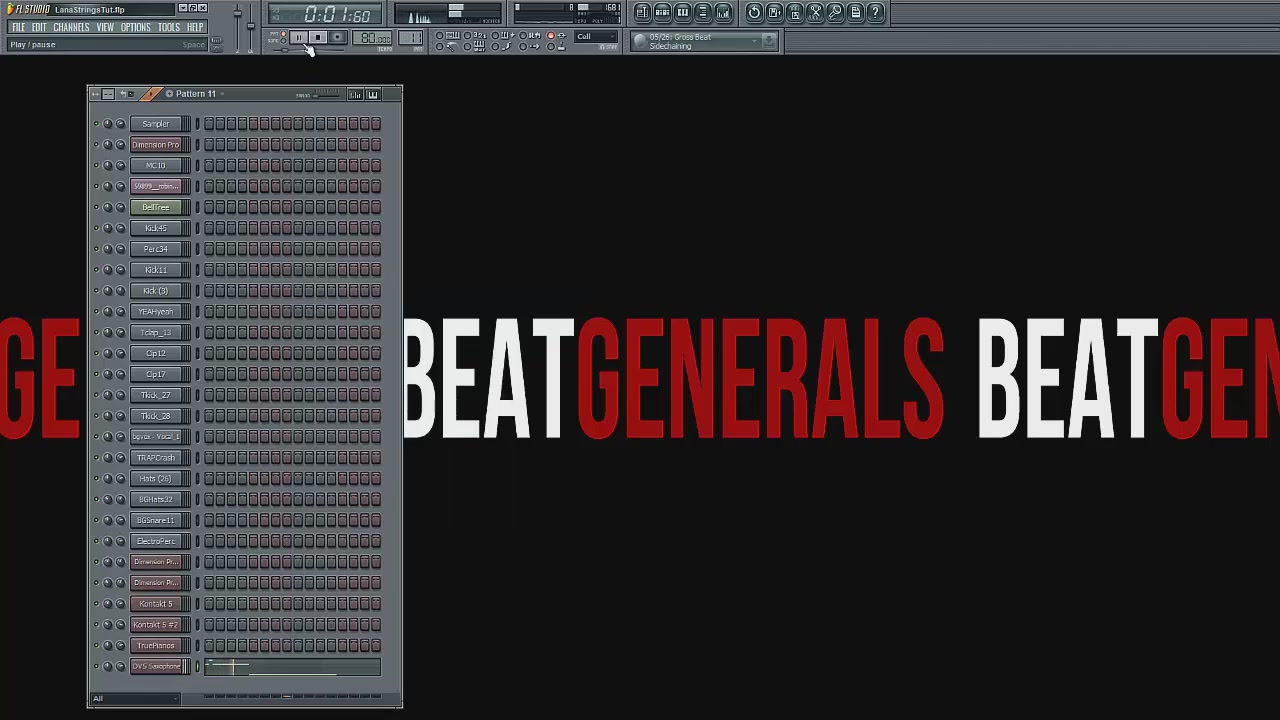Select the Sampler channel button
Image resolution: width=1280 pixels, height=720 pixels.
tap(156, 124)
